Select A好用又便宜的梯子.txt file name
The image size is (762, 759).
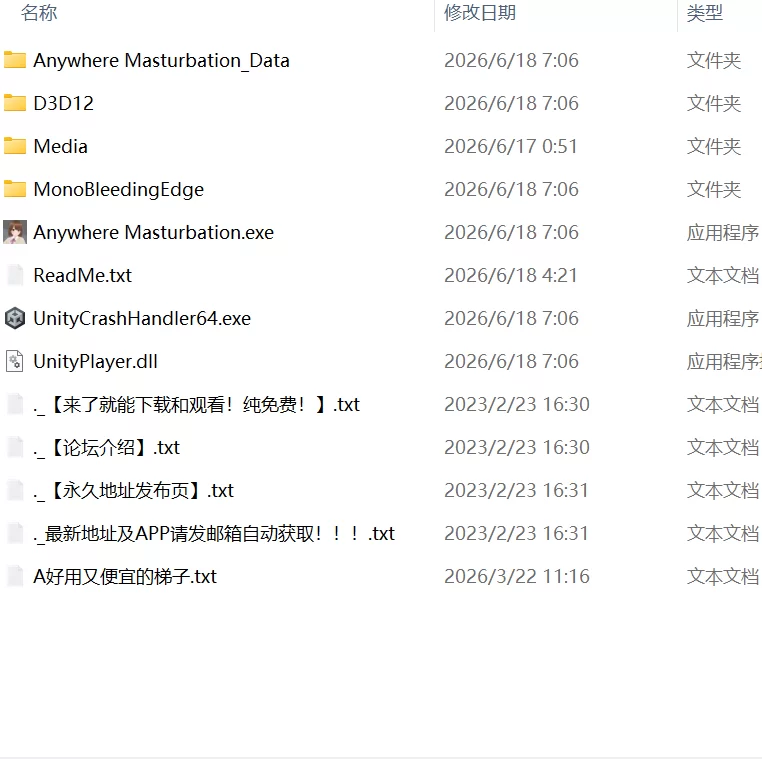(125, 577)
